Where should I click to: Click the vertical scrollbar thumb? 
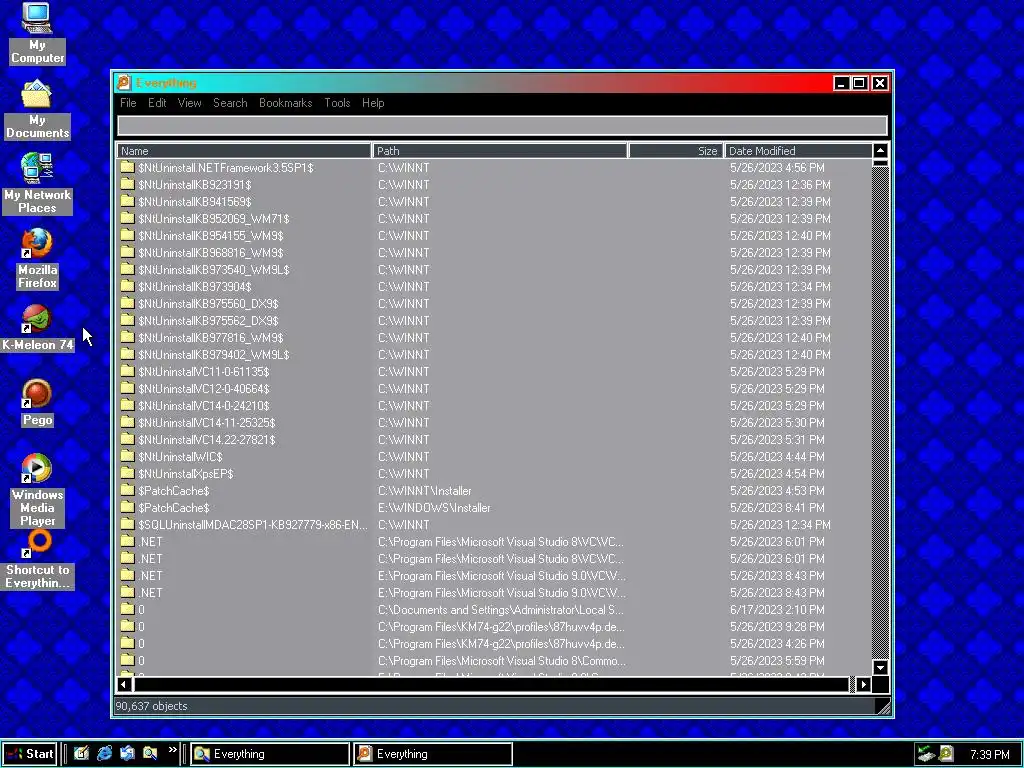(x=880, y=163)
